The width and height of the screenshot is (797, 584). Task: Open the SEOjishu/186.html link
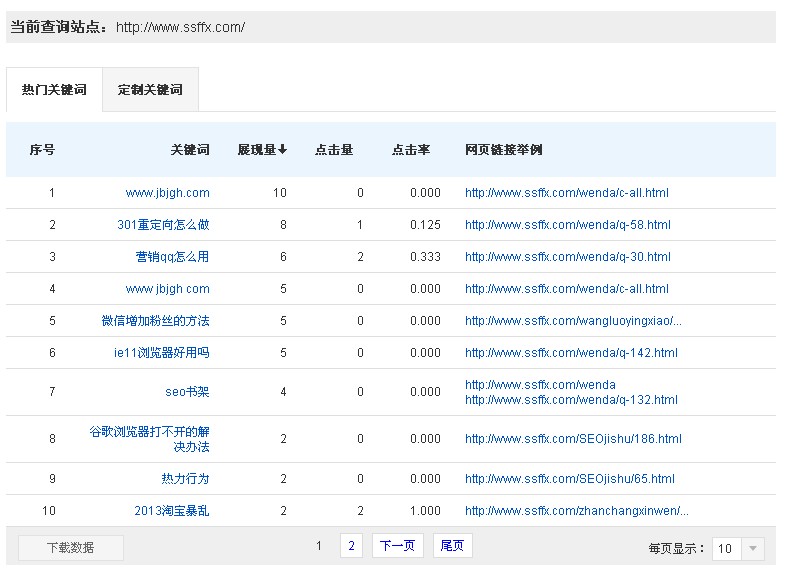573,439
